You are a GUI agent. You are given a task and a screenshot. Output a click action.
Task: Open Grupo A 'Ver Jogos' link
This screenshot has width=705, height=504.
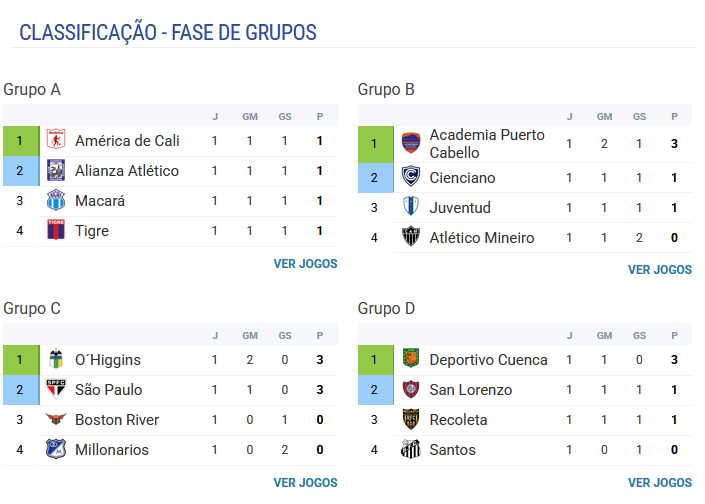pos(305,264)
